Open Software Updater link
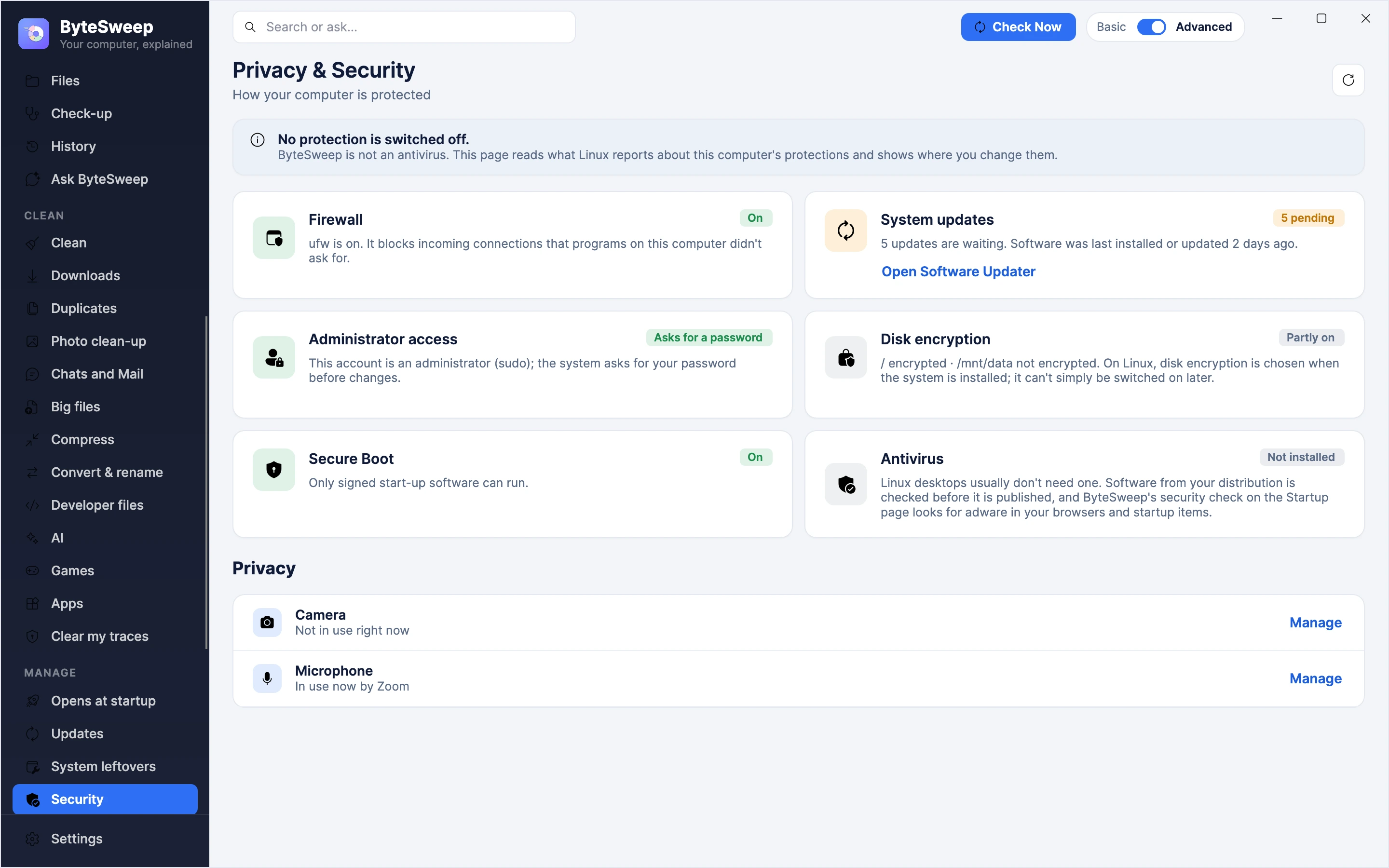This screenshot has width=1389, height=868. tap(958, 271)
